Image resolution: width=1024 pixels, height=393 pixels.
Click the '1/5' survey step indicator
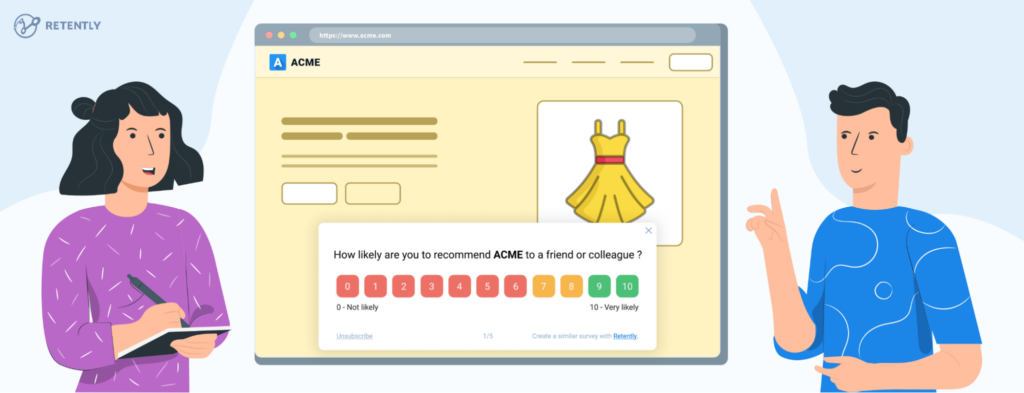click(488, 336)
